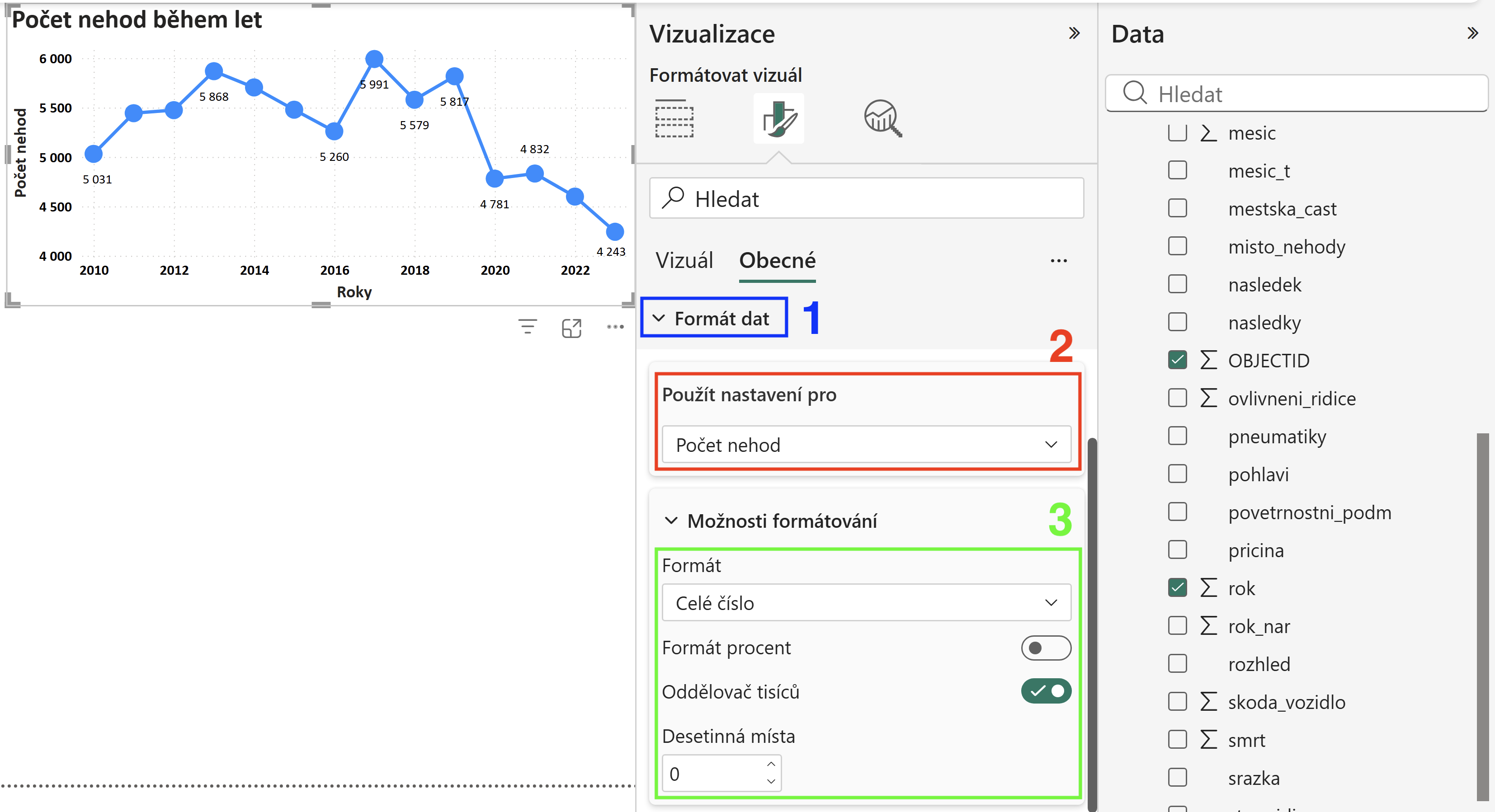Check the mesic_t field checkbox

coord(1178,170)
